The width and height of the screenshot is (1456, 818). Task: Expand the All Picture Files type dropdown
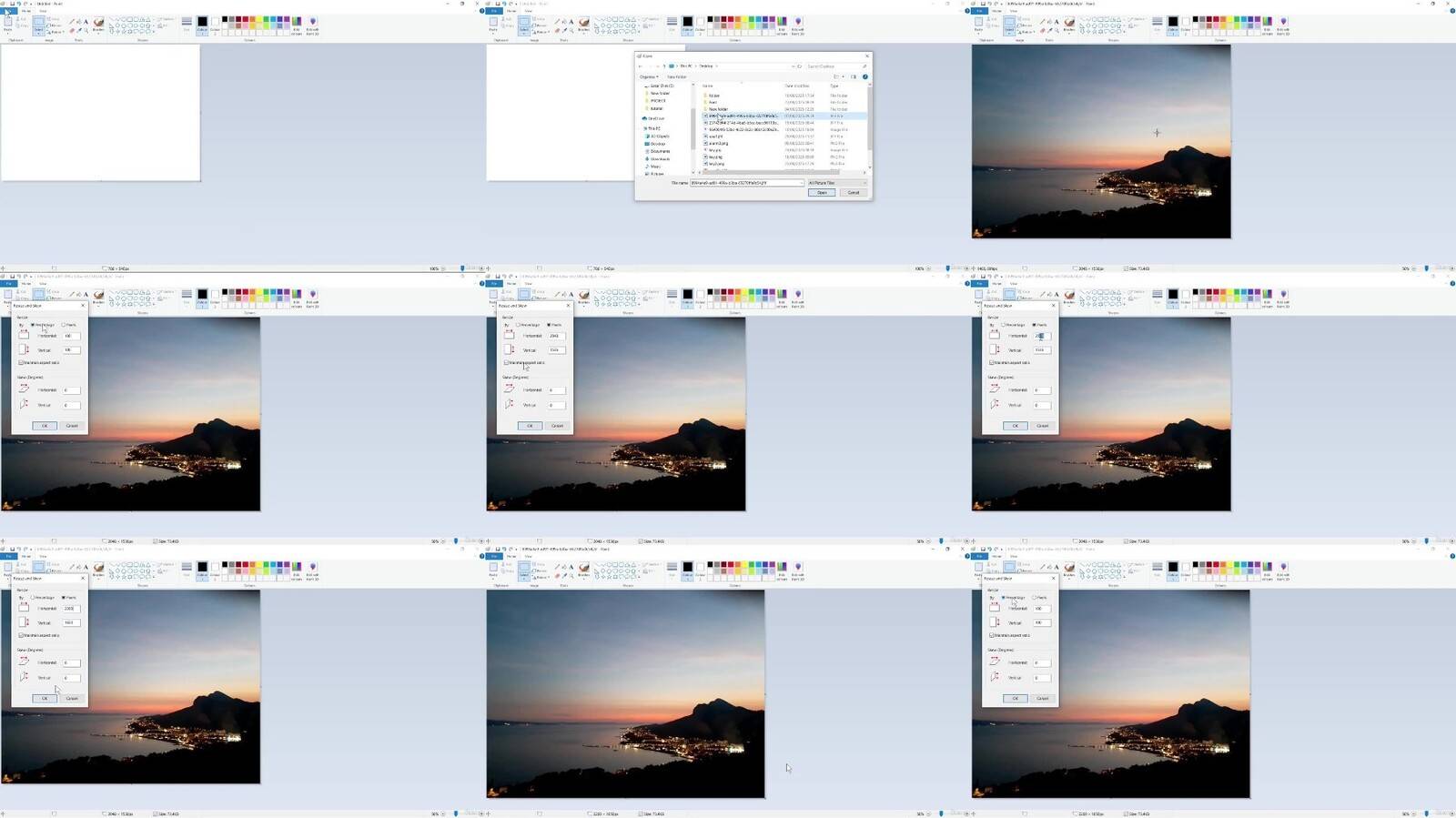[836, 183]
